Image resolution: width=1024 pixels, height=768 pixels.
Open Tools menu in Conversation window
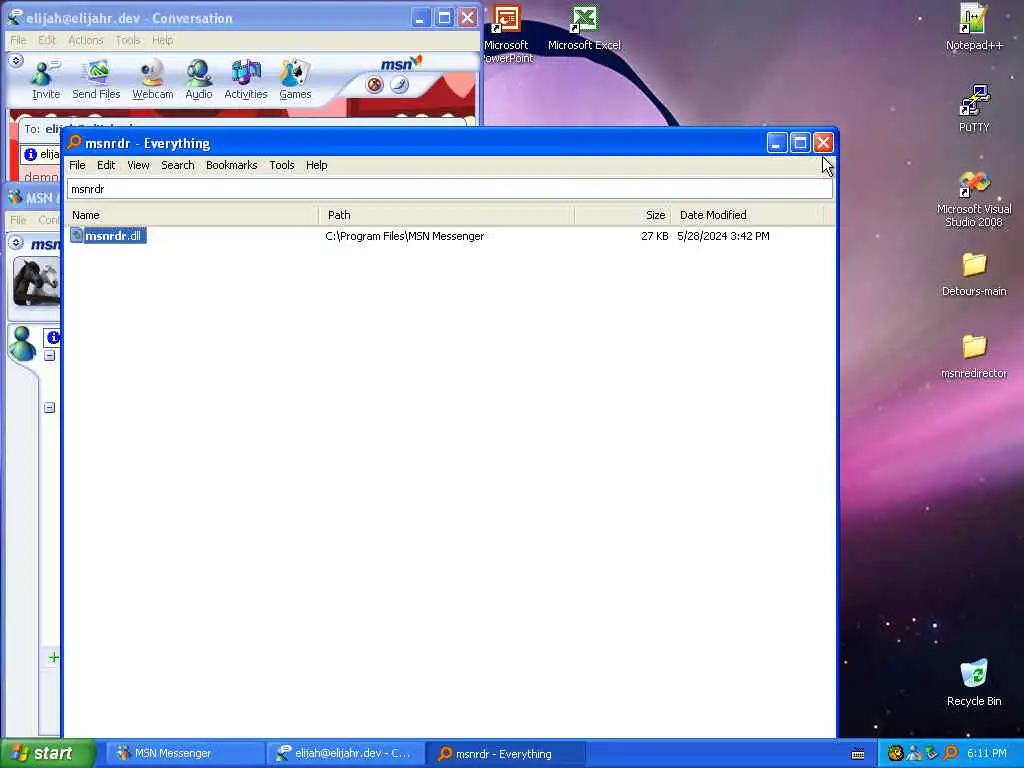tap(128, 40)
